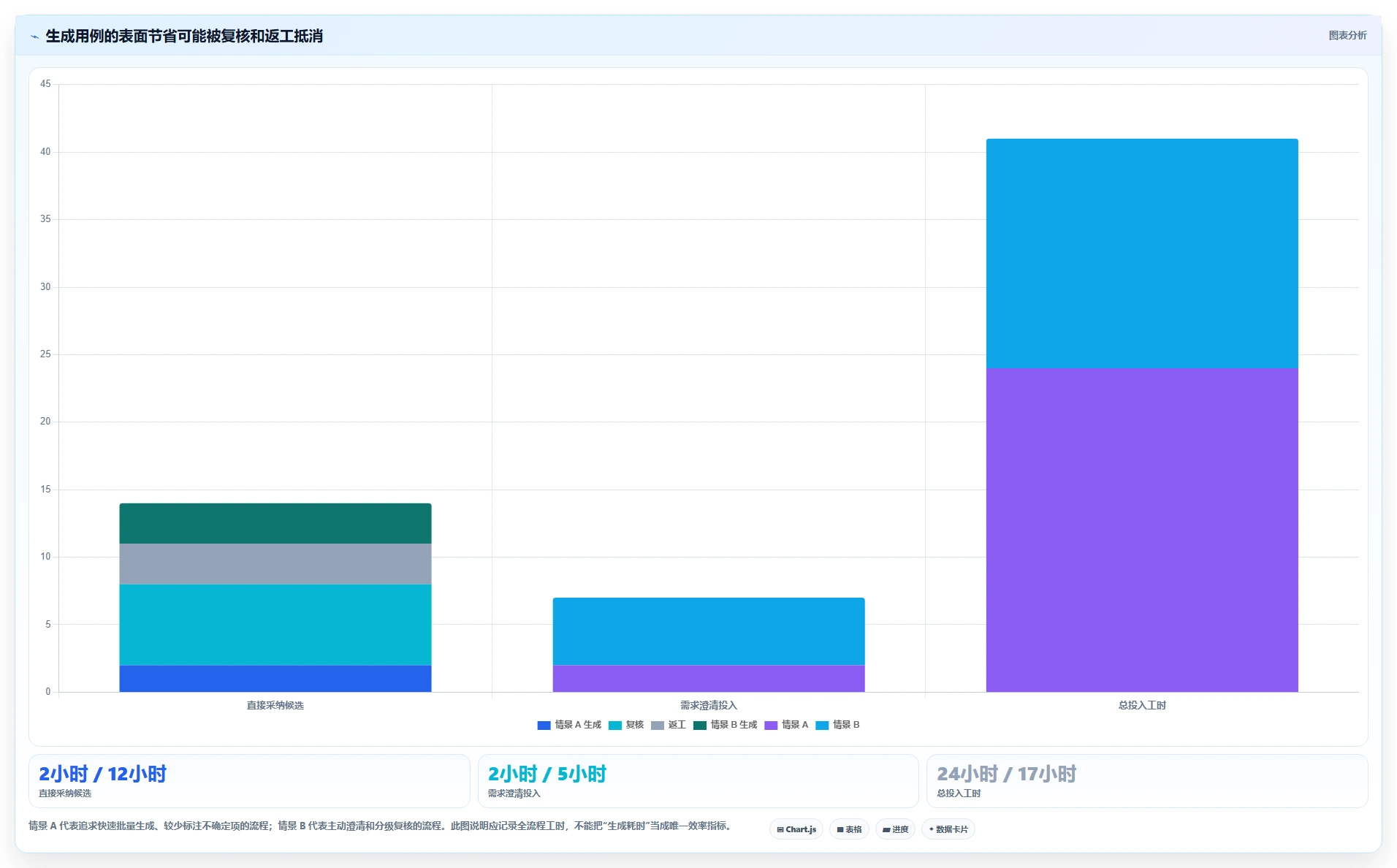Image resolution: width=1397 pixels, height=868 pixels.
Task: Click the y-axis tick value 40
Action: pyautogui.click(x=45, y=152)
